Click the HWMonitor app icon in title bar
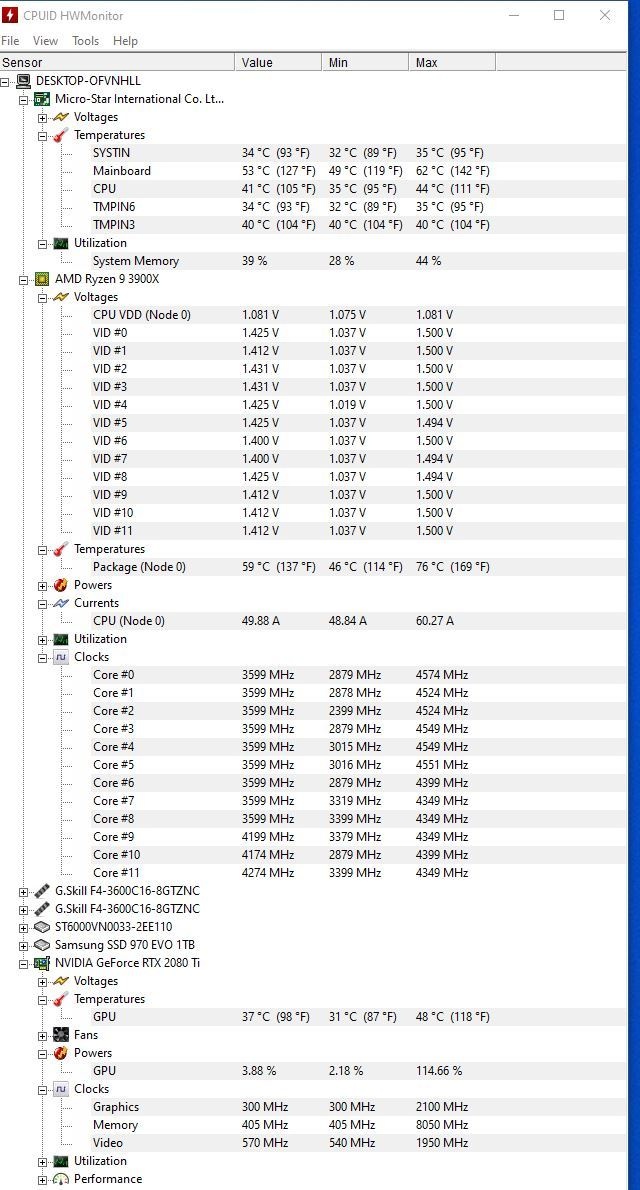640x1190 pixels. [10, 15]
